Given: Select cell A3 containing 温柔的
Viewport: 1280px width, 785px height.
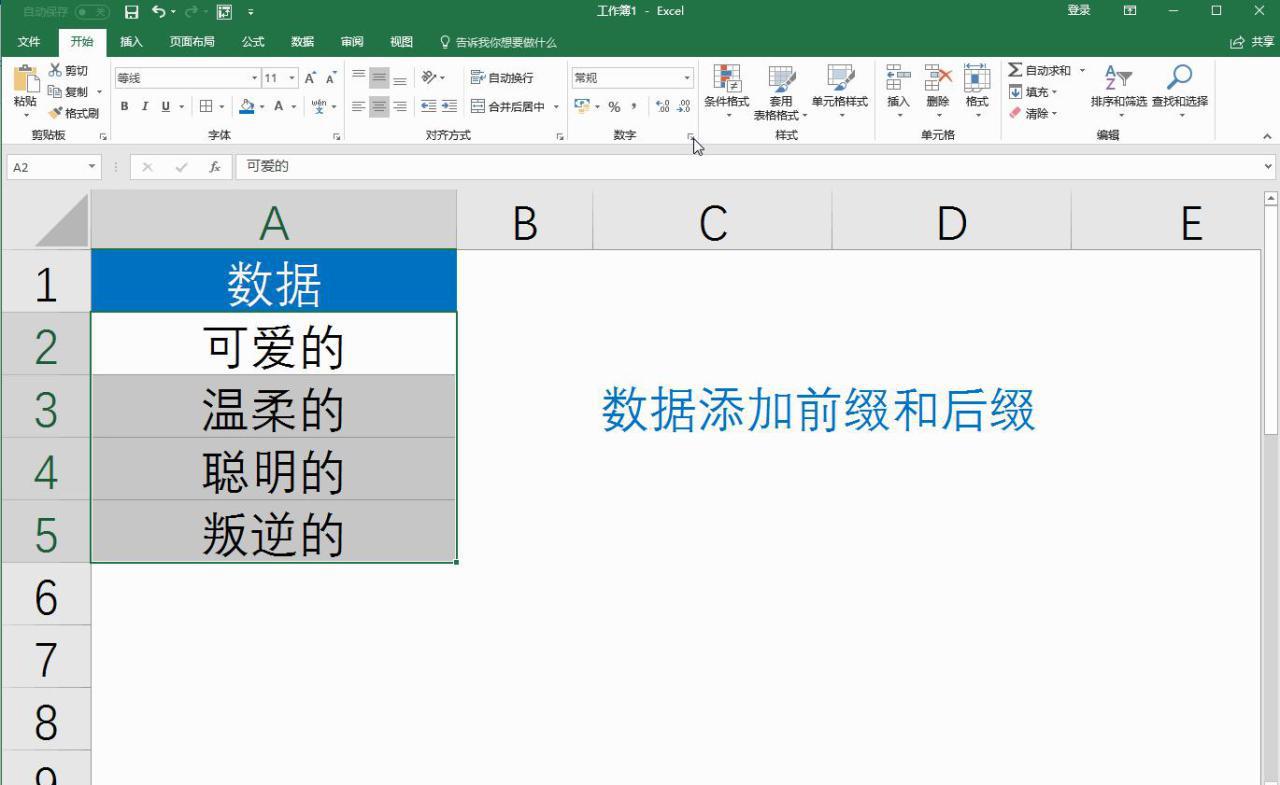Looking at the screenshot, I should tap(273, 407).
